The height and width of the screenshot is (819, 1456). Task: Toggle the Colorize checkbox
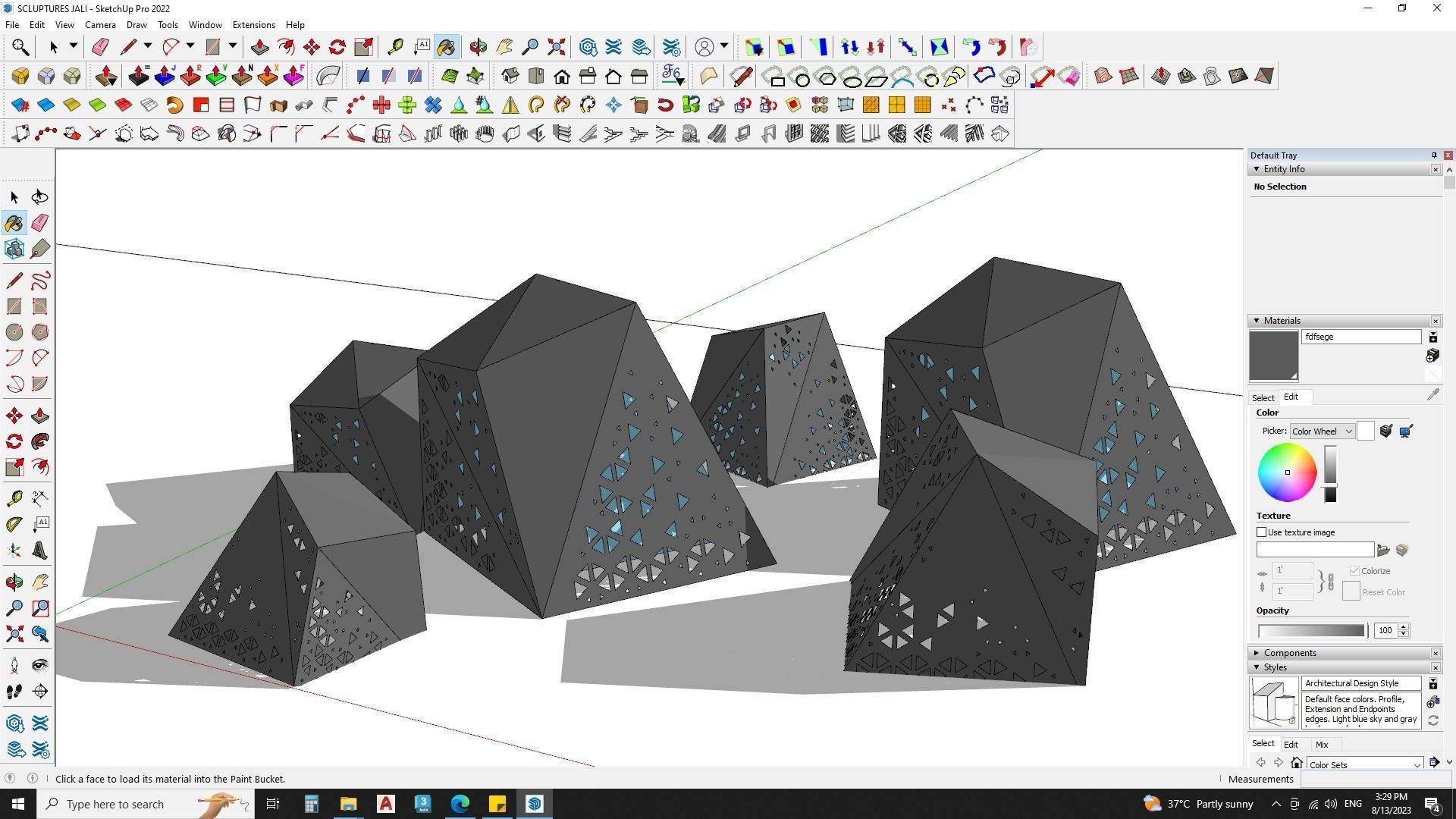(1354, 571)
